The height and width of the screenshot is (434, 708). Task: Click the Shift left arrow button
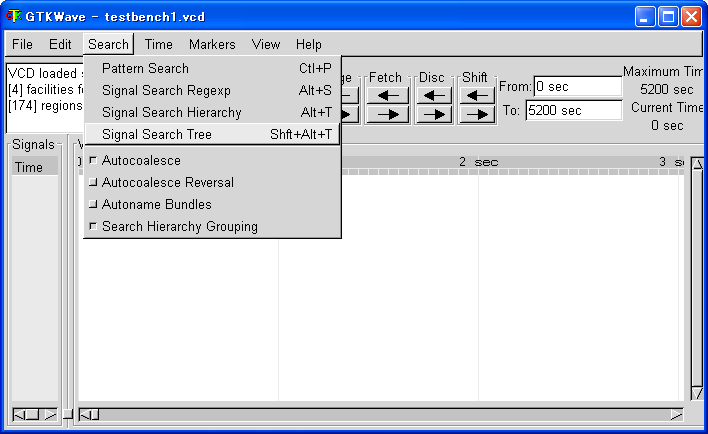tap(477, 95)
